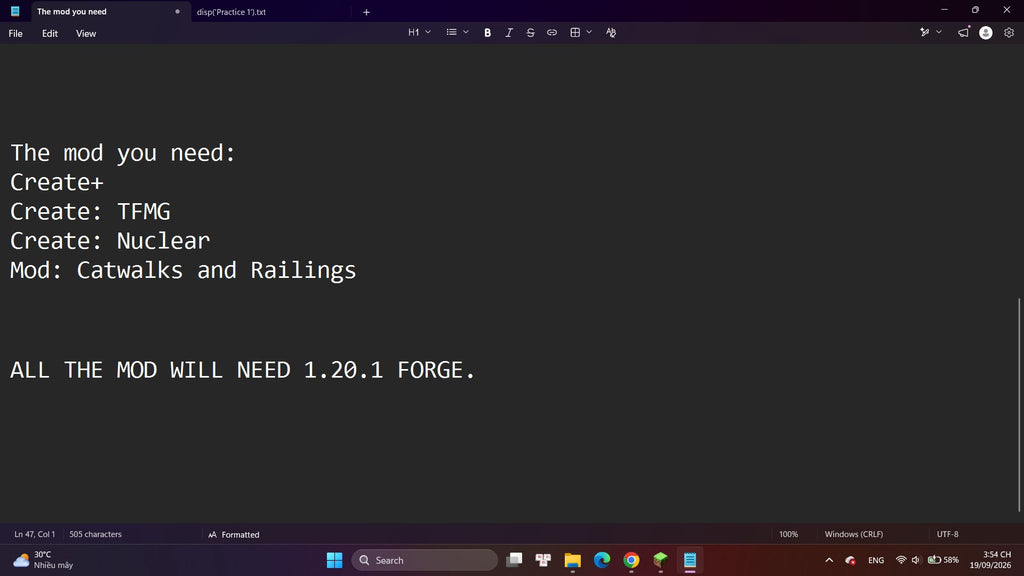This screenshot has height=576, width=1024.
Task: Click the battery 58% indicator
Action: [944, 560]
